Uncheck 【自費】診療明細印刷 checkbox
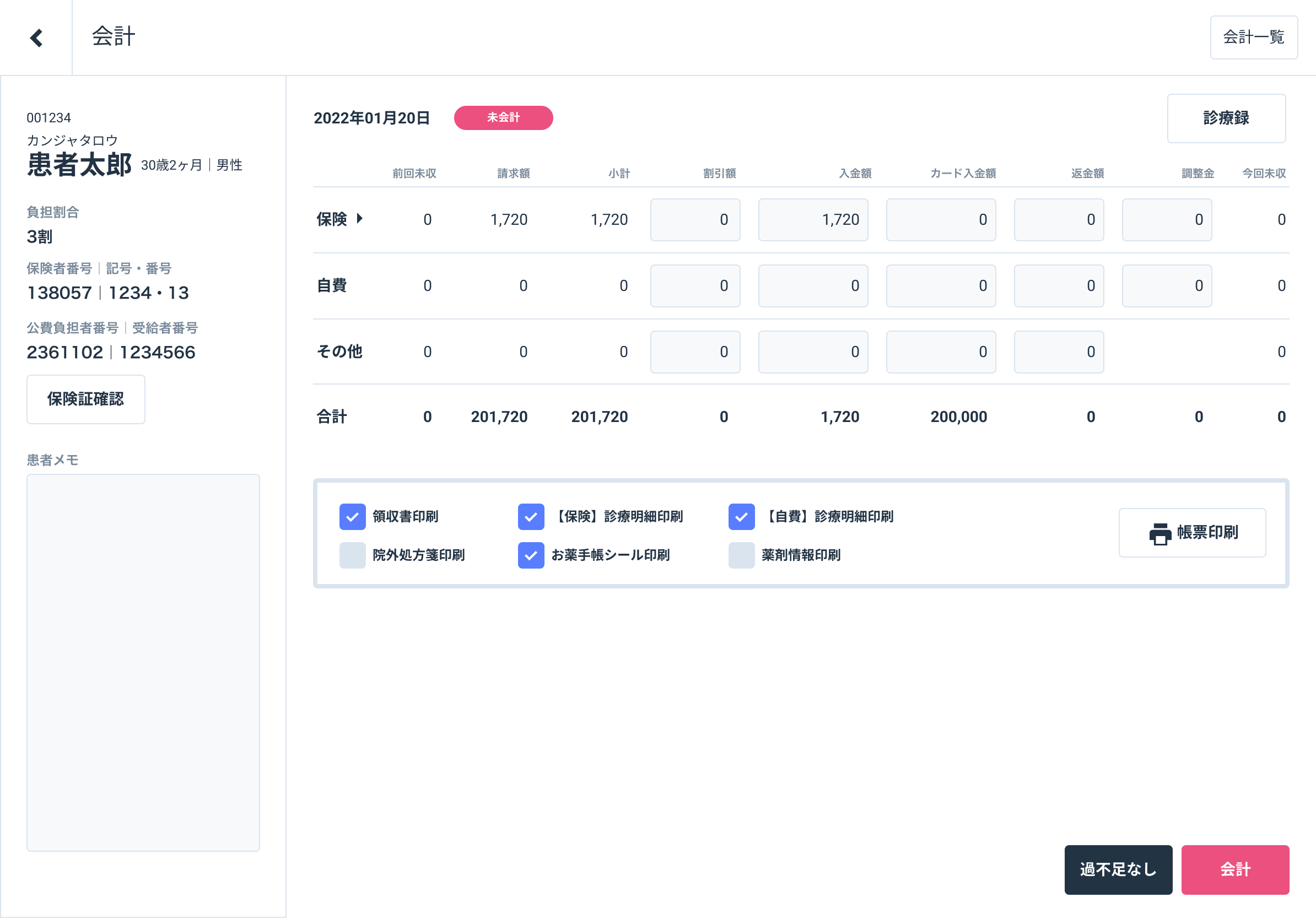Image resolution: width=1316 pixels, height=919 pixels. click(741, 517)
